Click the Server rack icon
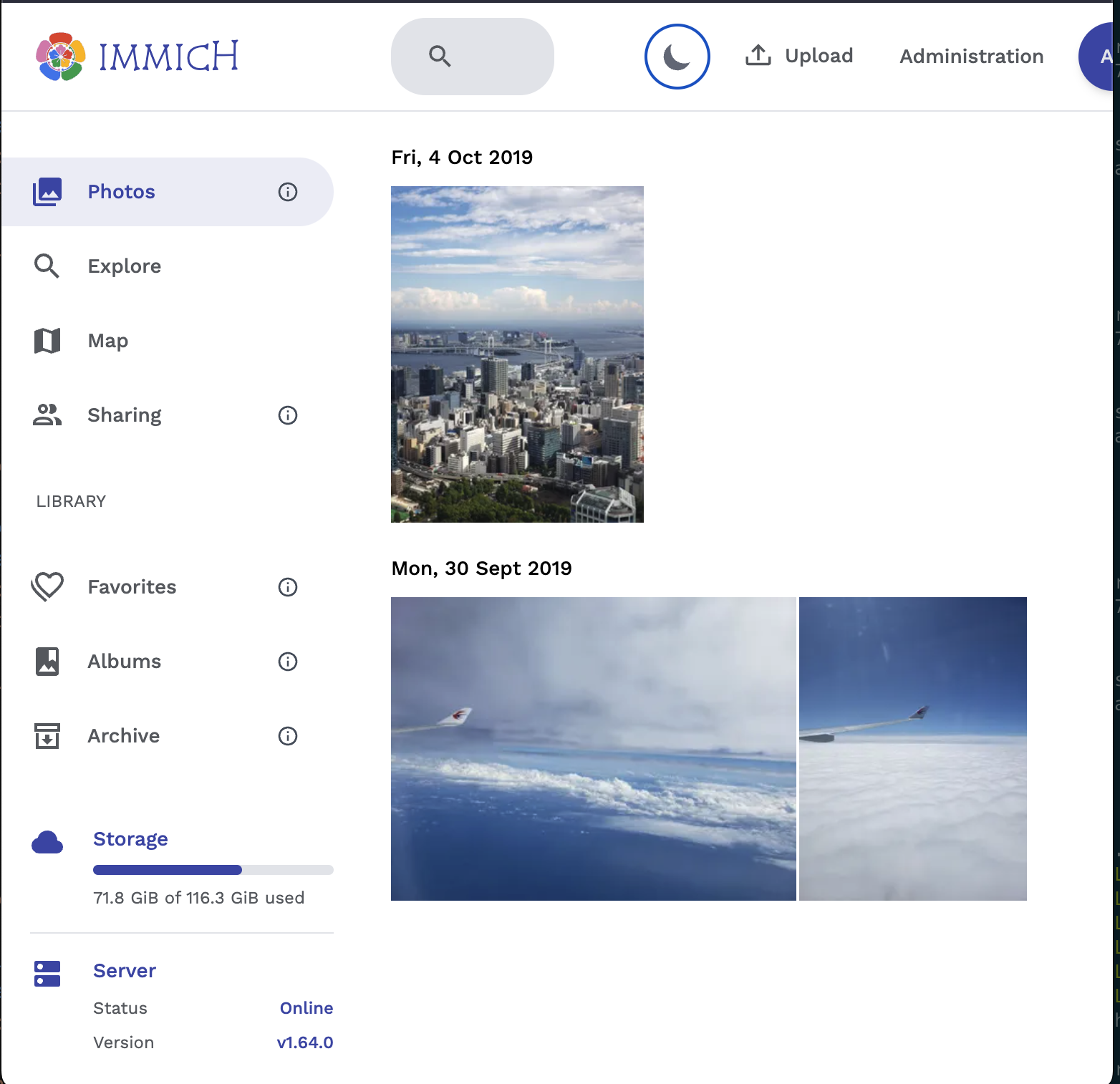 47,974
